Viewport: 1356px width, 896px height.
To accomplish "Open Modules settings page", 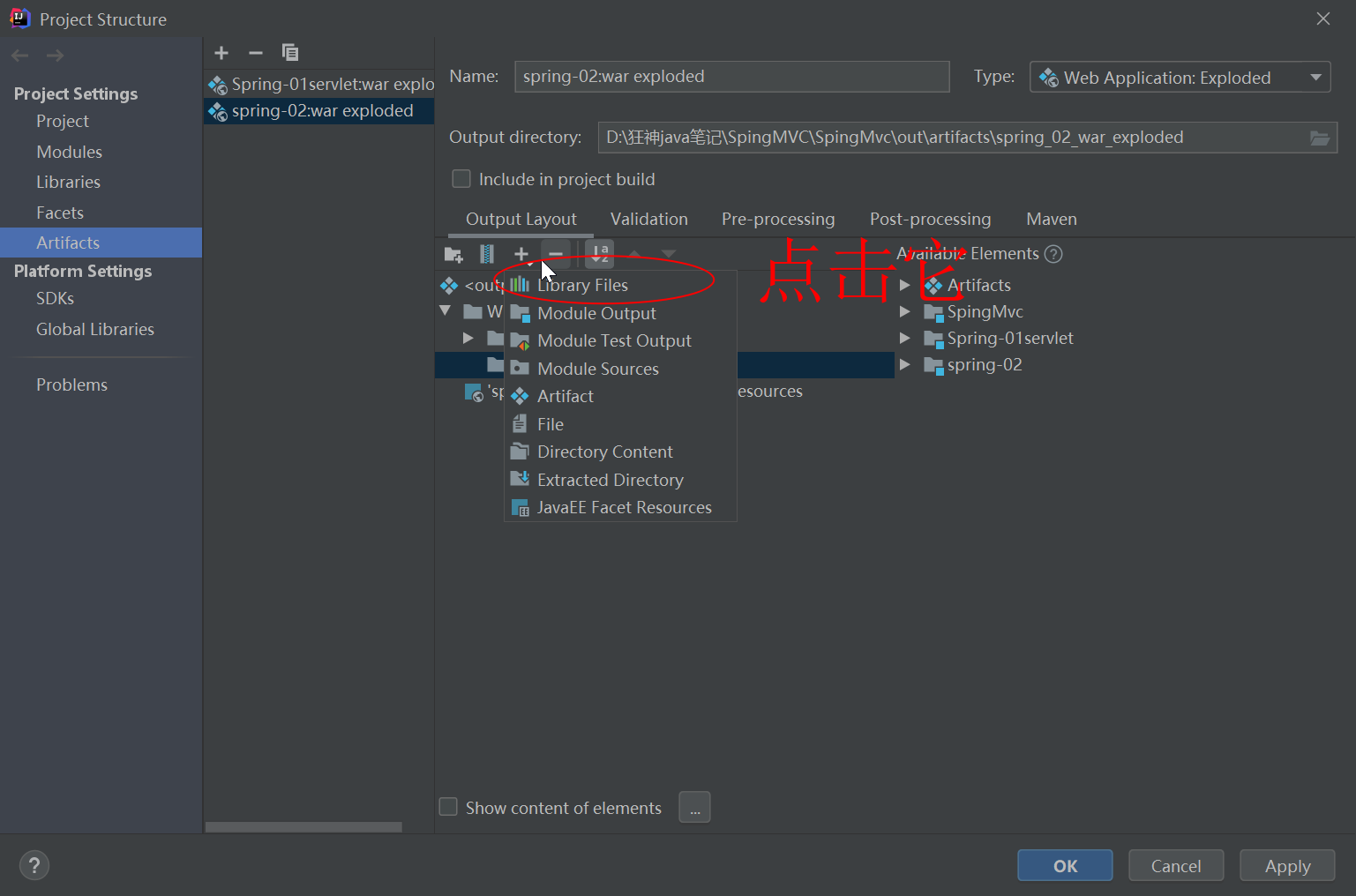I will pyautogui.click(x=69, y=152).
